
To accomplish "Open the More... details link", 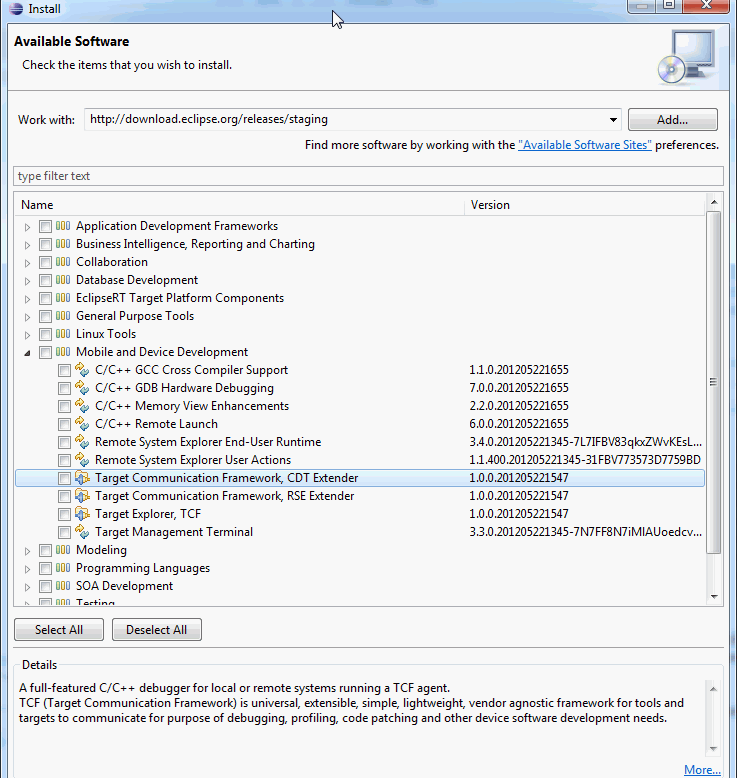I will 702,770.
